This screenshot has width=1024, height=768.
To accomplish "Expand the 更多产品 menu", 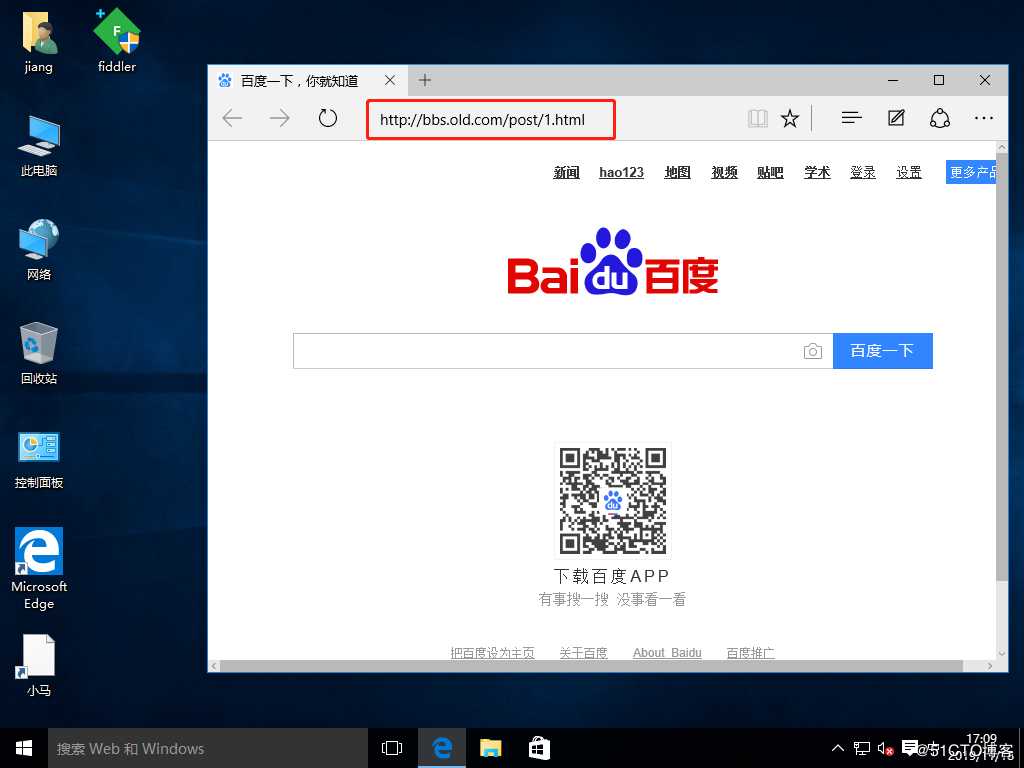I will [971, 172].
